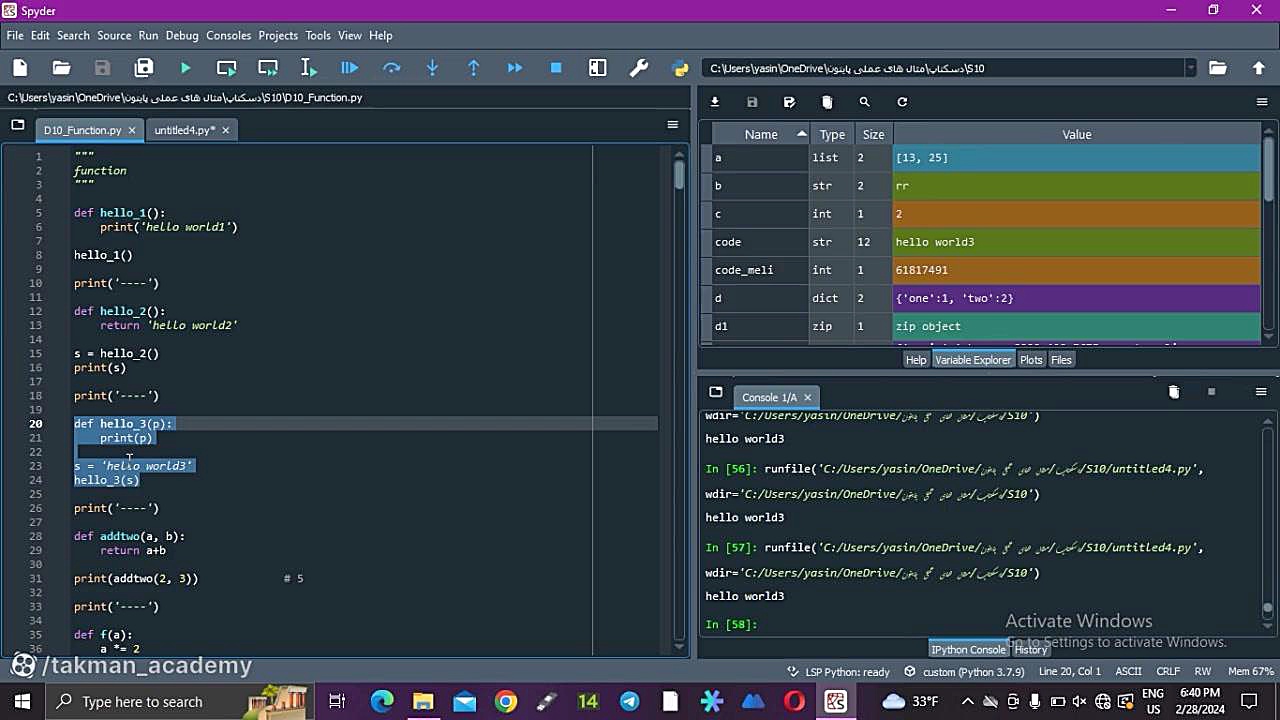
Task: Open editor pane options hamburger menu
Action: click(x=673, y=125)
